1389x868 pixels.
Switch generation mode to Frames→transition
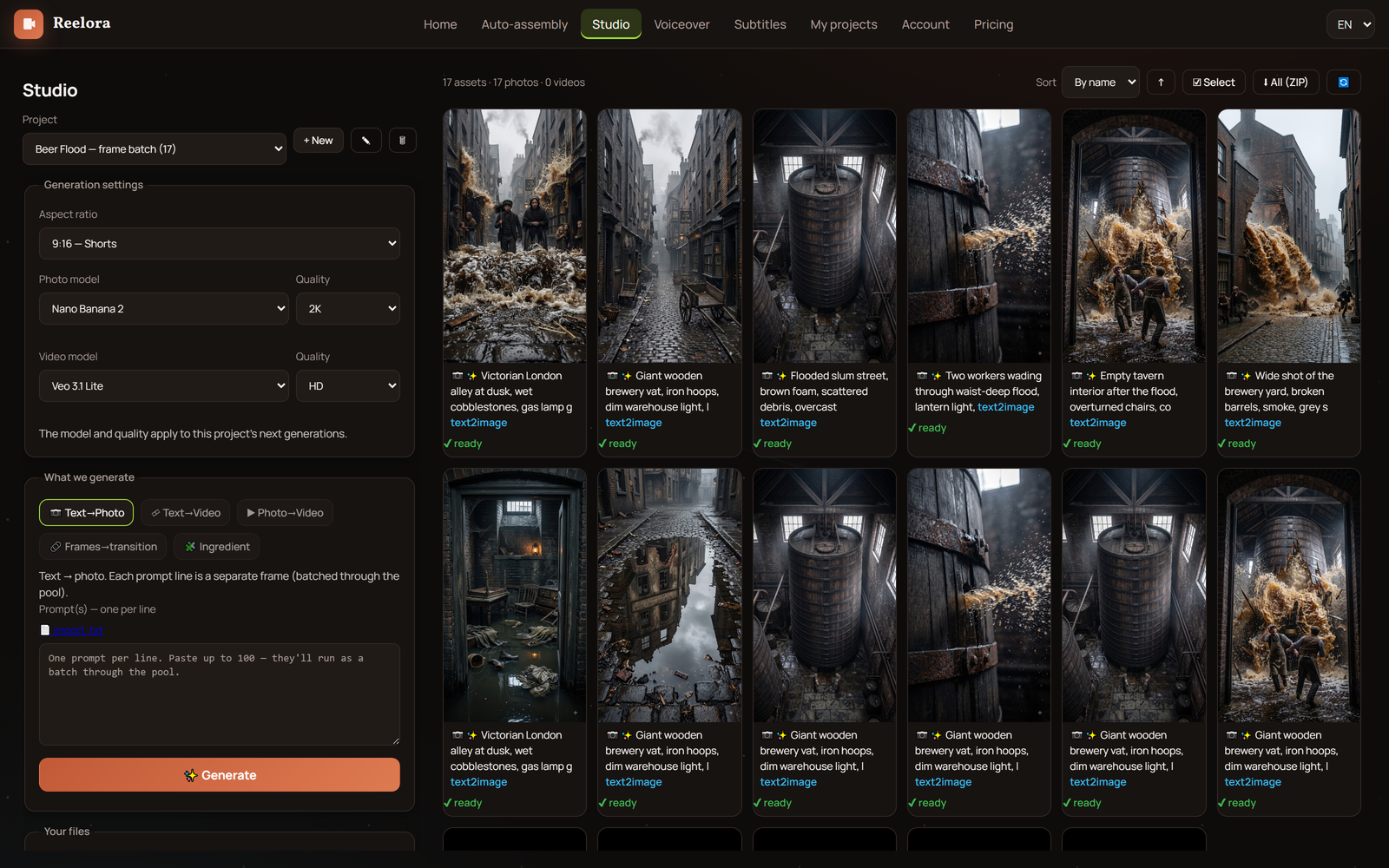(103, 547)
